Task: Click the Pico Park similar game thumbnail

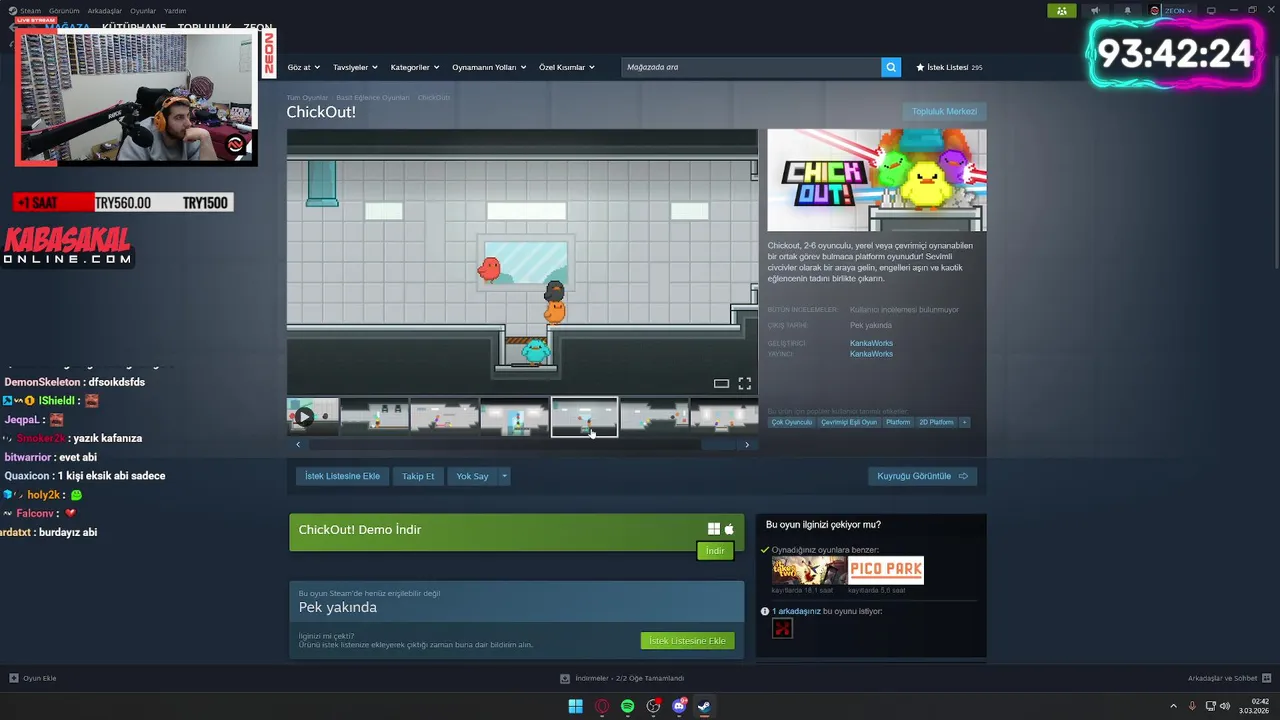Action: click(886, 570)
